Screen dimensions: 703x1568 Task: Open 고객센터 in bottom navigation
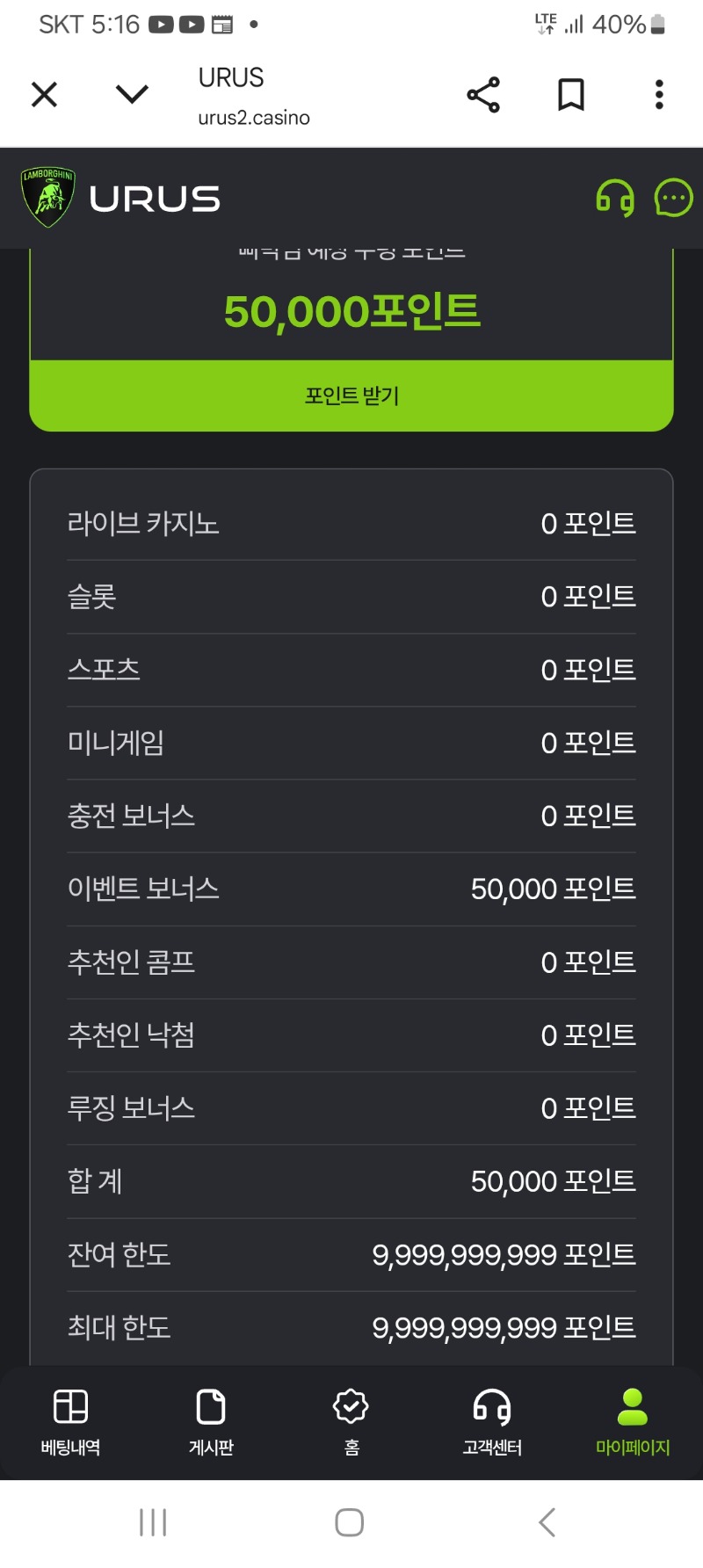pyautogui.click(x=492, y=1422)
